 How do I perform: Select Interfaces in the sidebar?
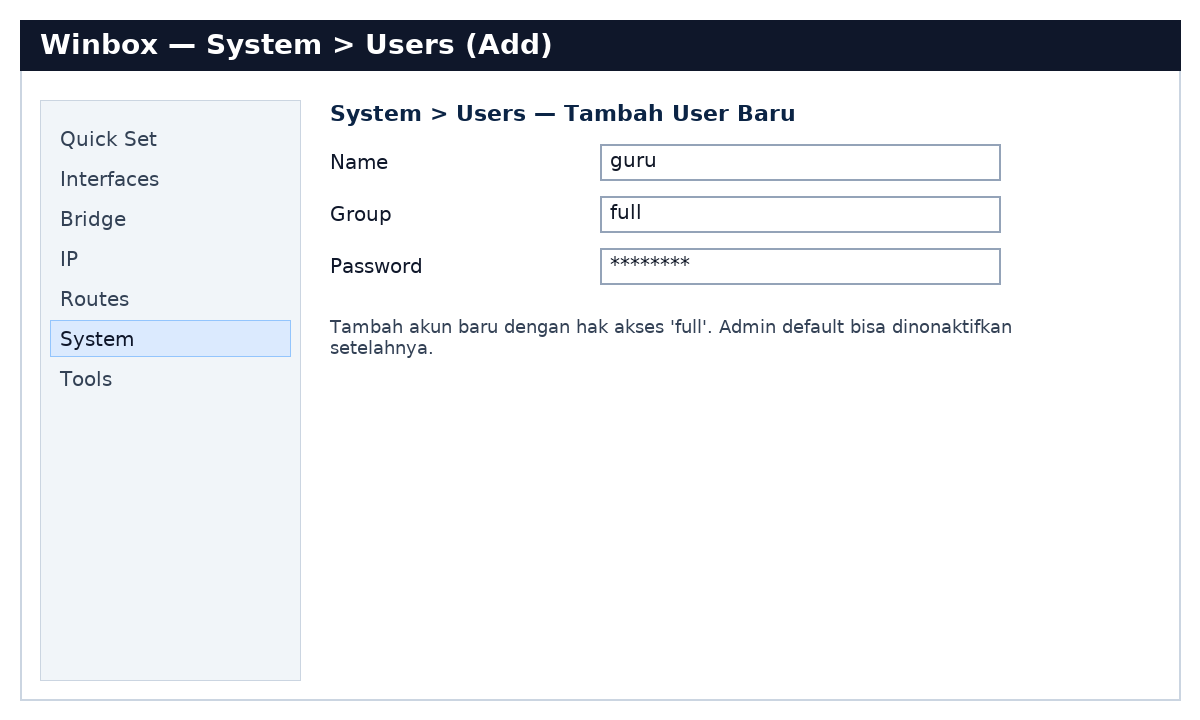point(110,179)
